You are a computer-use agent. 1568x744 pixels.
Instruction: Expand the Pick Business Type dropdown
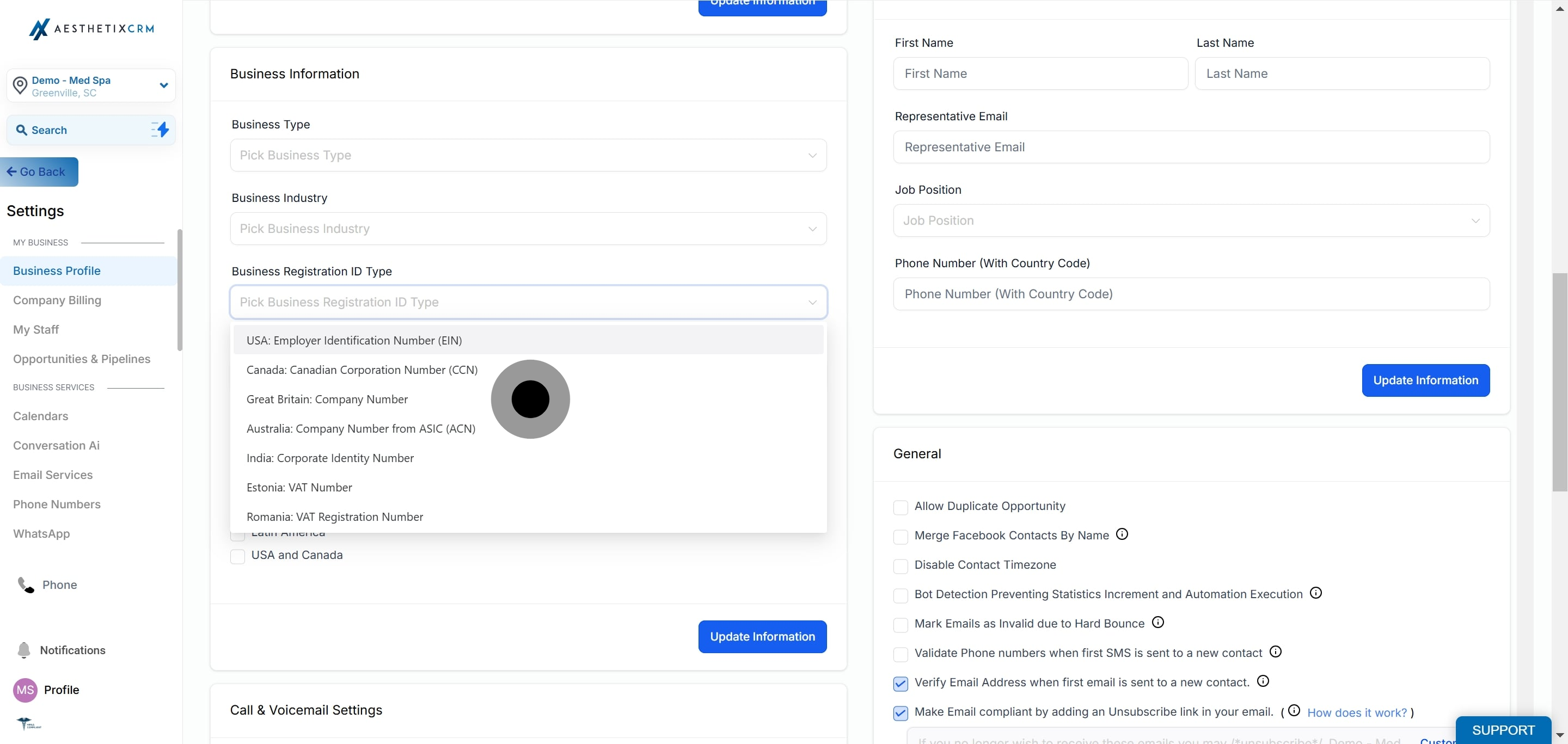coord(528,155)
